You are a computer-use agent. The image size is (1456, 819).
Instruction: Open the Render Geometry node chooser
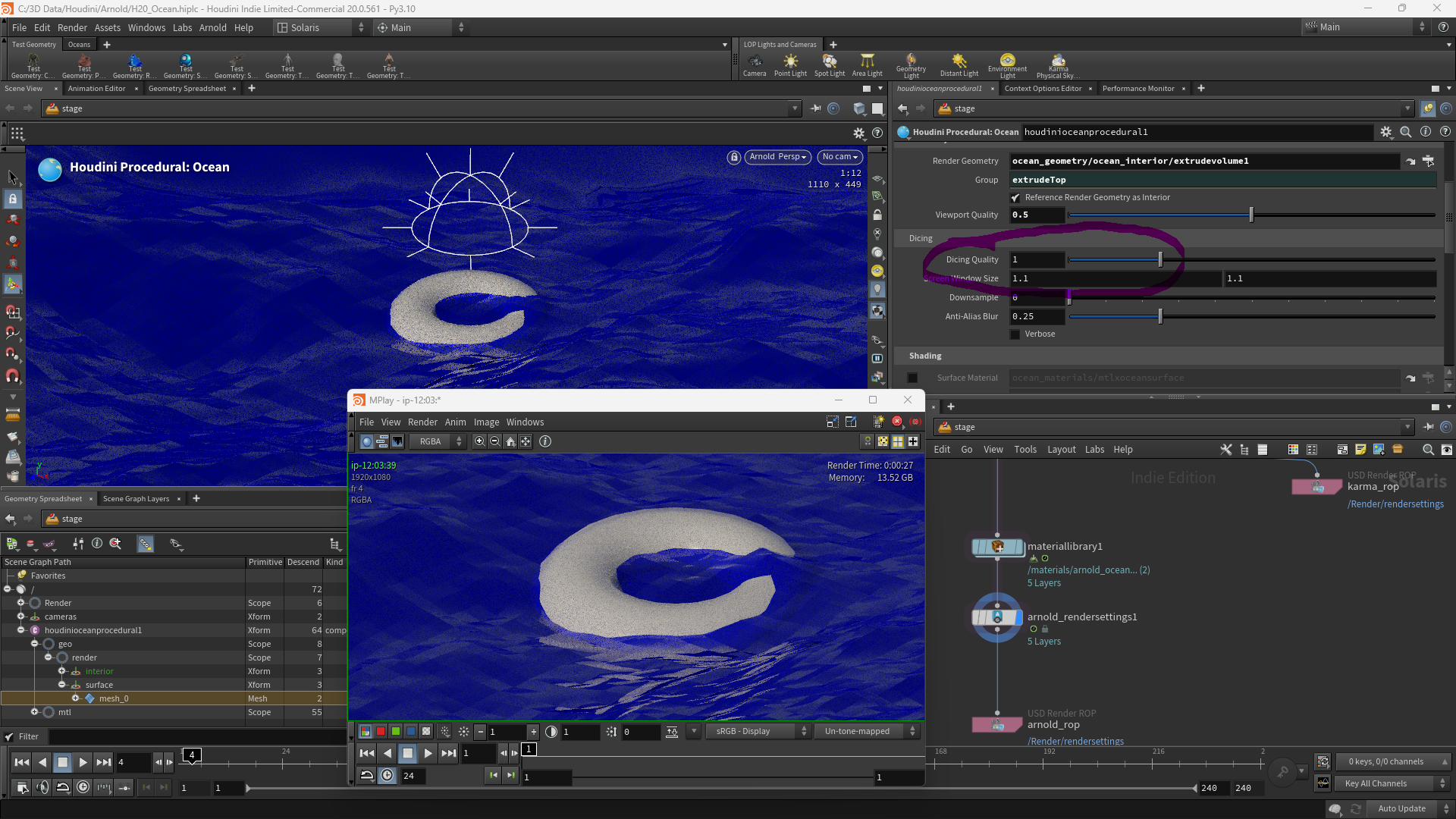tap(1428, 161)
